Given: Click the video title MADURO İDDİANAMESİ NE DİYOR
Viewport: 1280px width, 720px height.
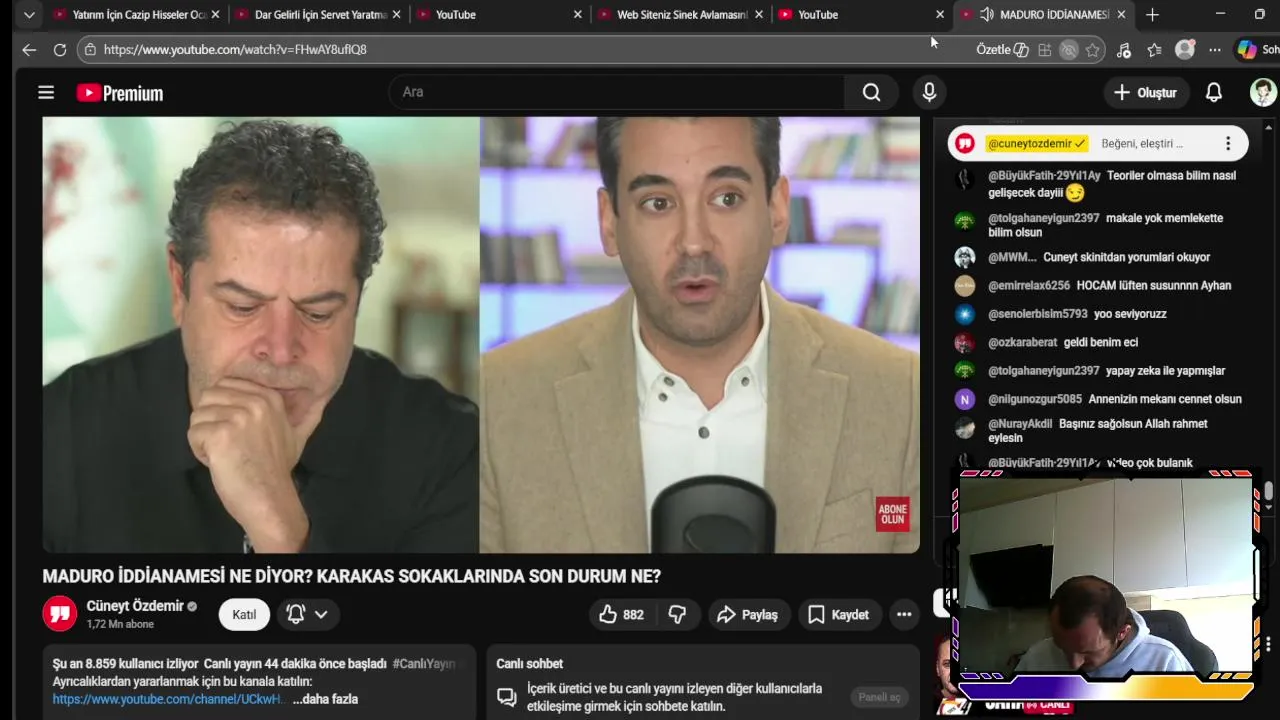Looking at the screenshot, I should coord(351,577).
